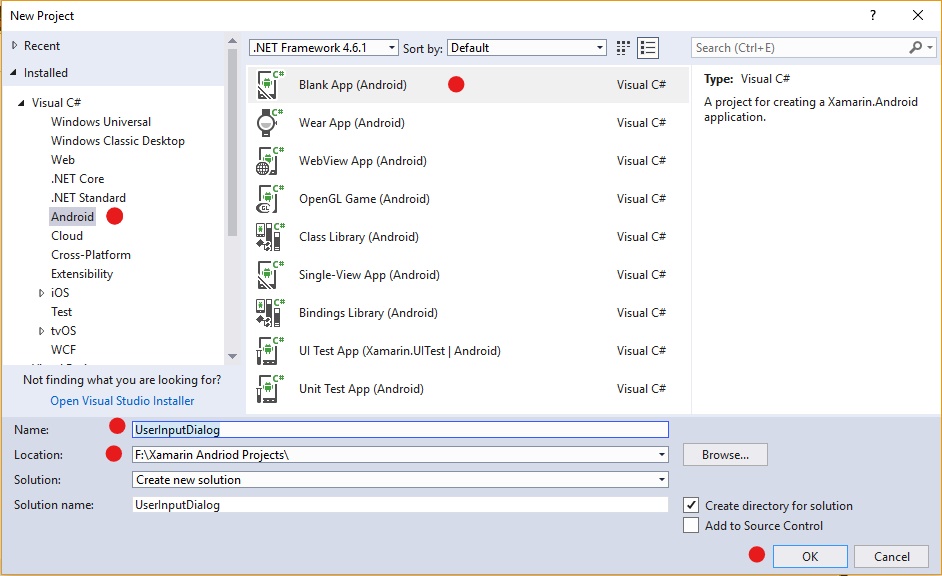942x576 pixels.
Task: Select the Android category
Action: pyautogui.click(x=72, y=217)
